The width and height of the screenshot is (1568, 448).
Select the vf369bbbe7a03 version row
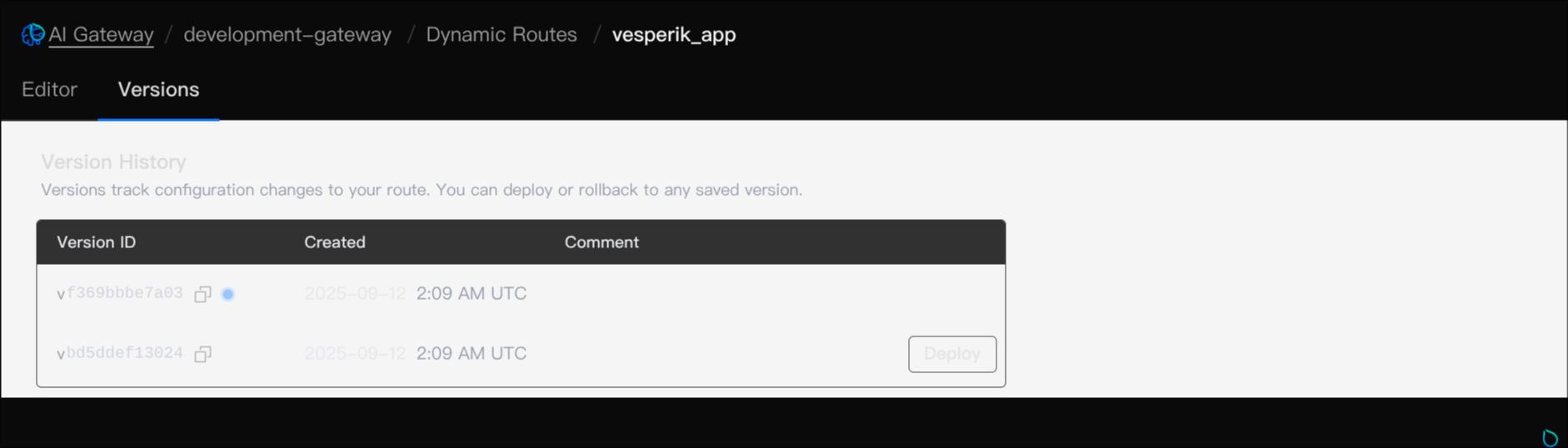[521, 294]
